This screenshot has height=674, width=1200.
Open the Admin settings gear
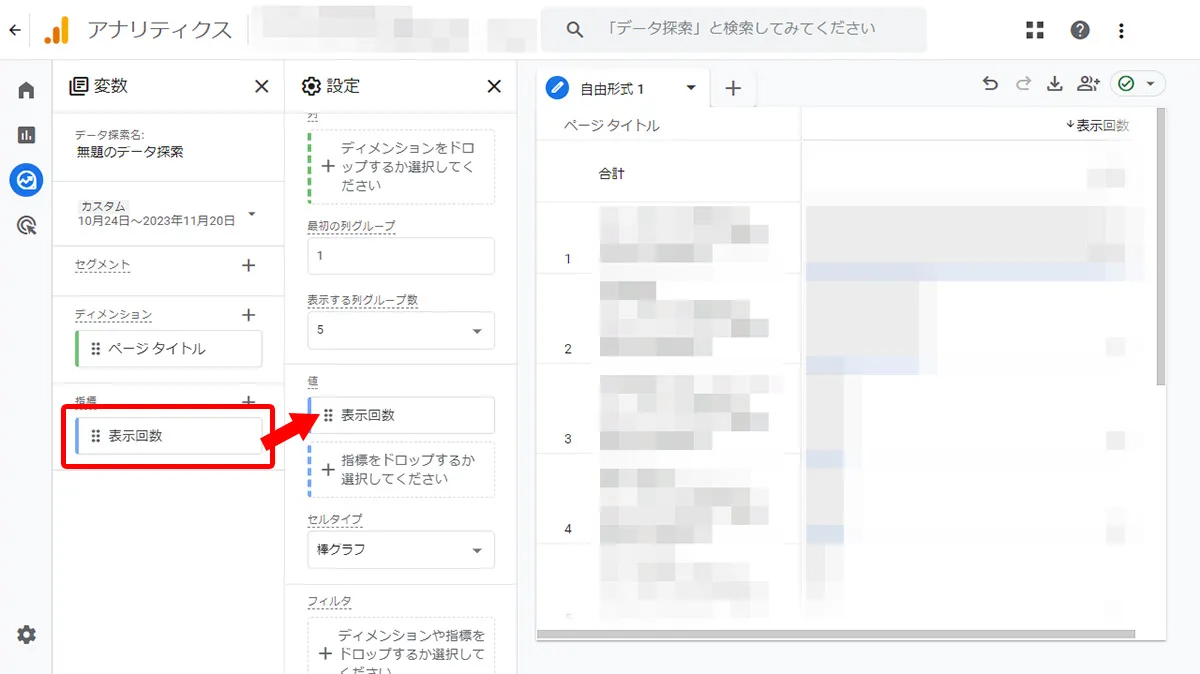pyautogui.click(x=25, y=634)
